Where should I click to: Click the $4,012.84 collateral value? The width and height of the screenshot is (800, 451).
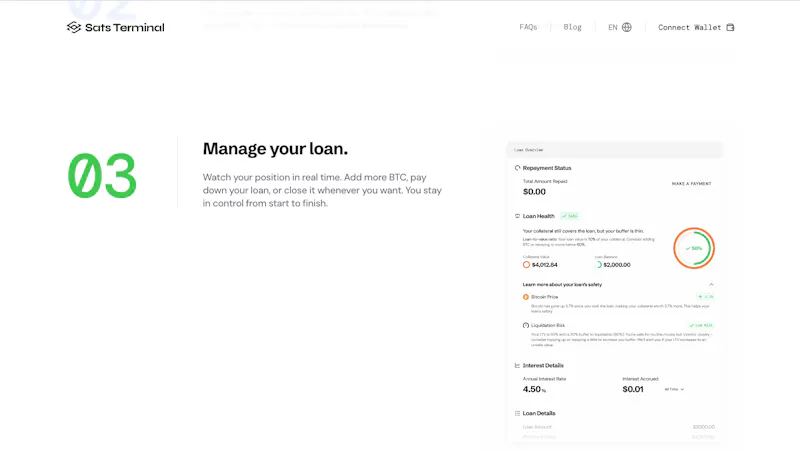(x=544, y=265)
